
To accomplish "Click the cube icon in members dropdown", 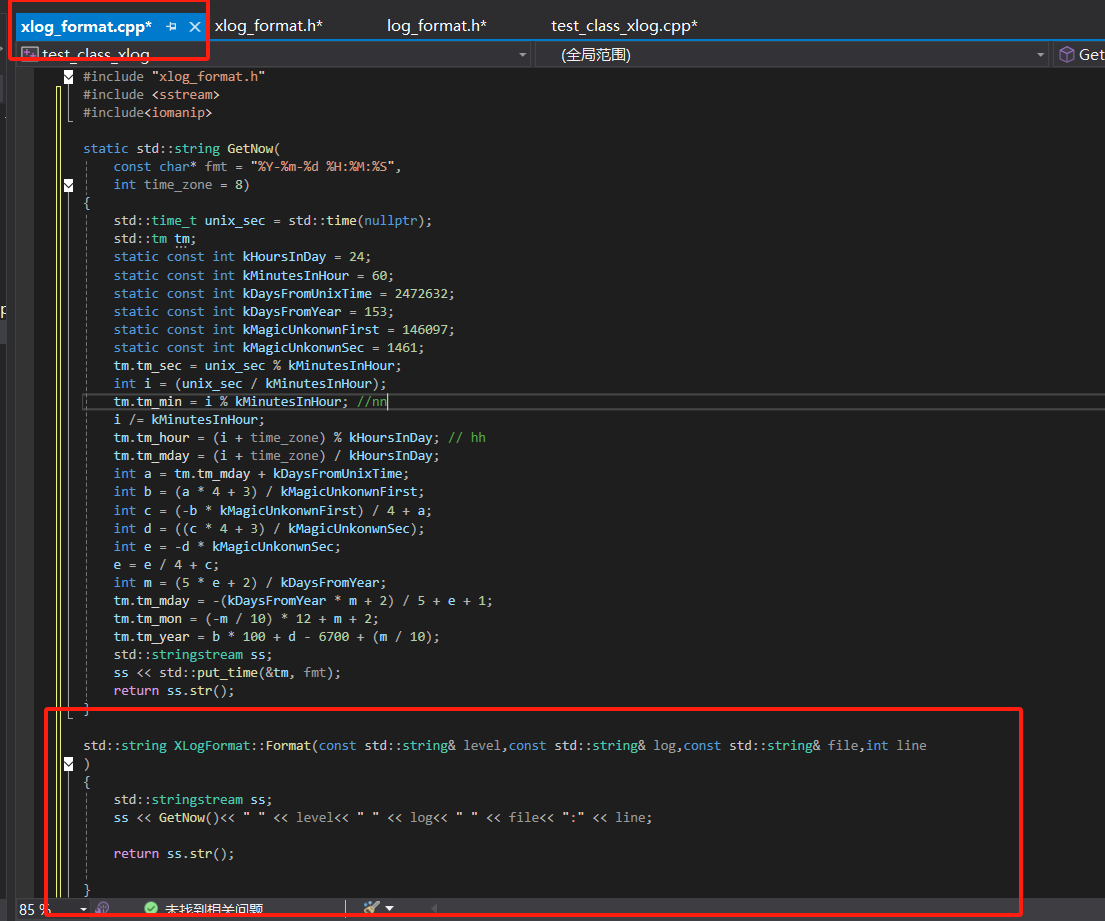I will [x=1067, y=54].
